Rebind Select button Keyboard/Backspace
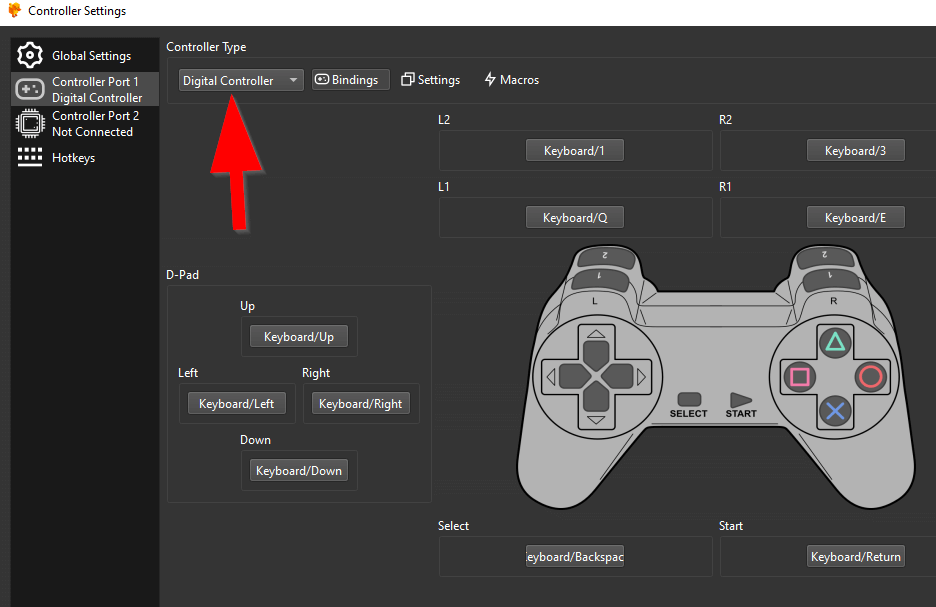Image resolution: width=936 pixels, height=607 pixels. pyautogui.click(x=574, y=556)
